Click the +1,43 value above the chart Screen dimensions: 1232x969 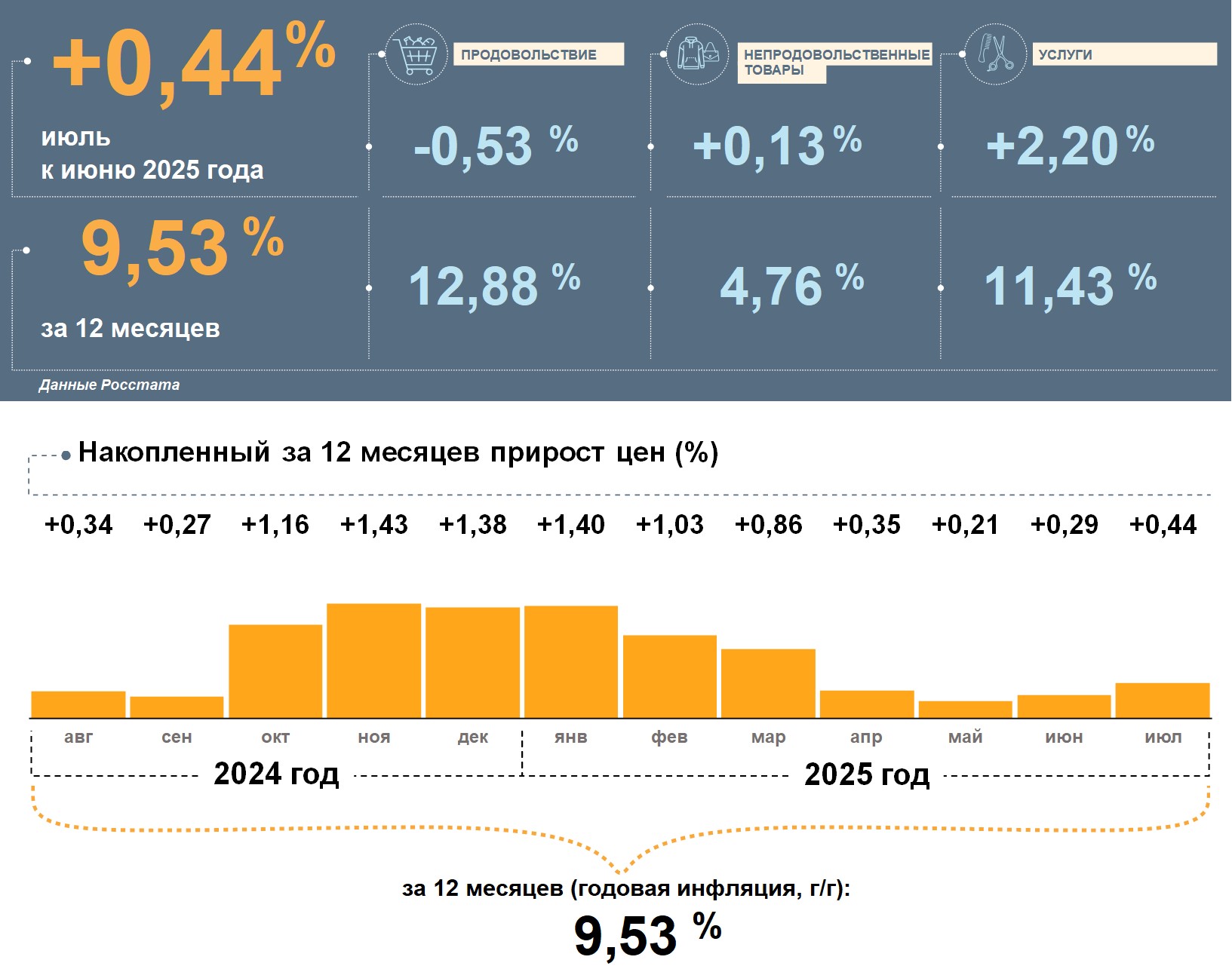click(x=374, y=524)
